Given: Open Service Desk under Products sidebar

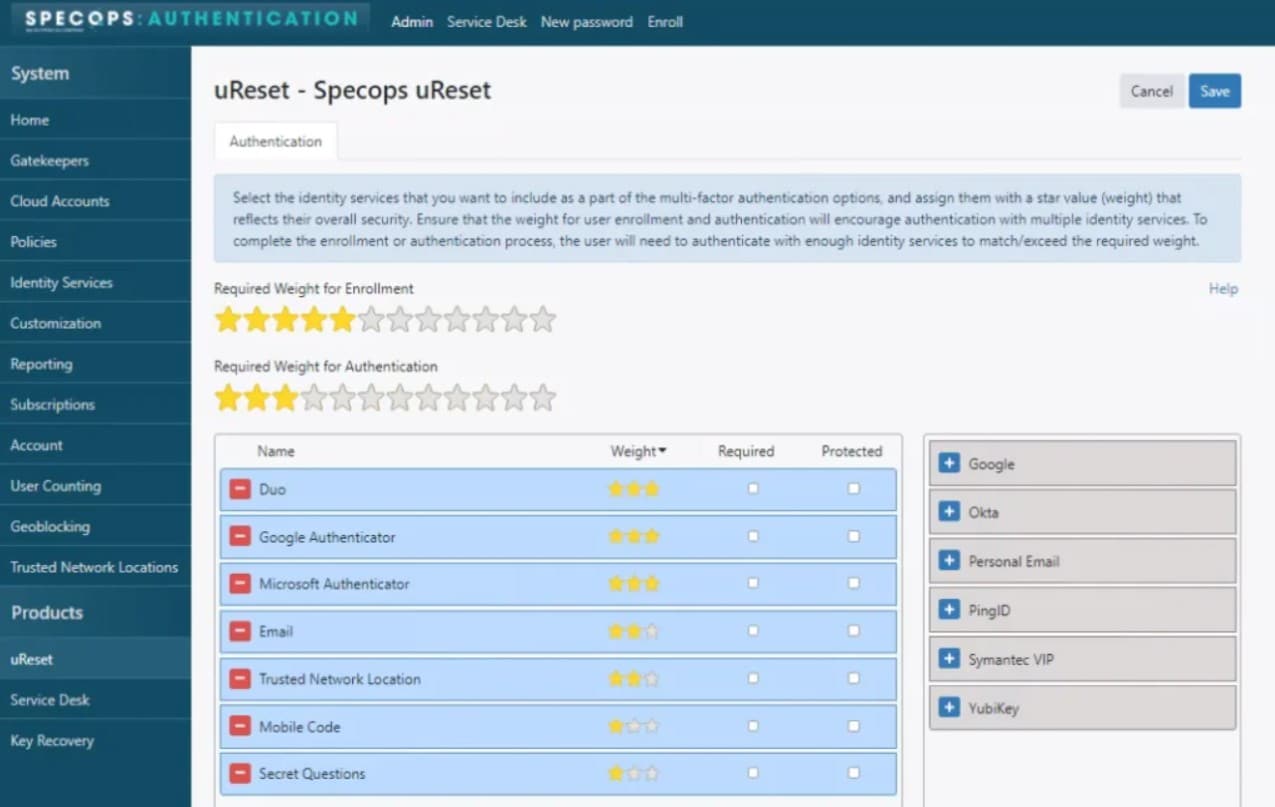Looking at the screenshot, I should 95,700.
